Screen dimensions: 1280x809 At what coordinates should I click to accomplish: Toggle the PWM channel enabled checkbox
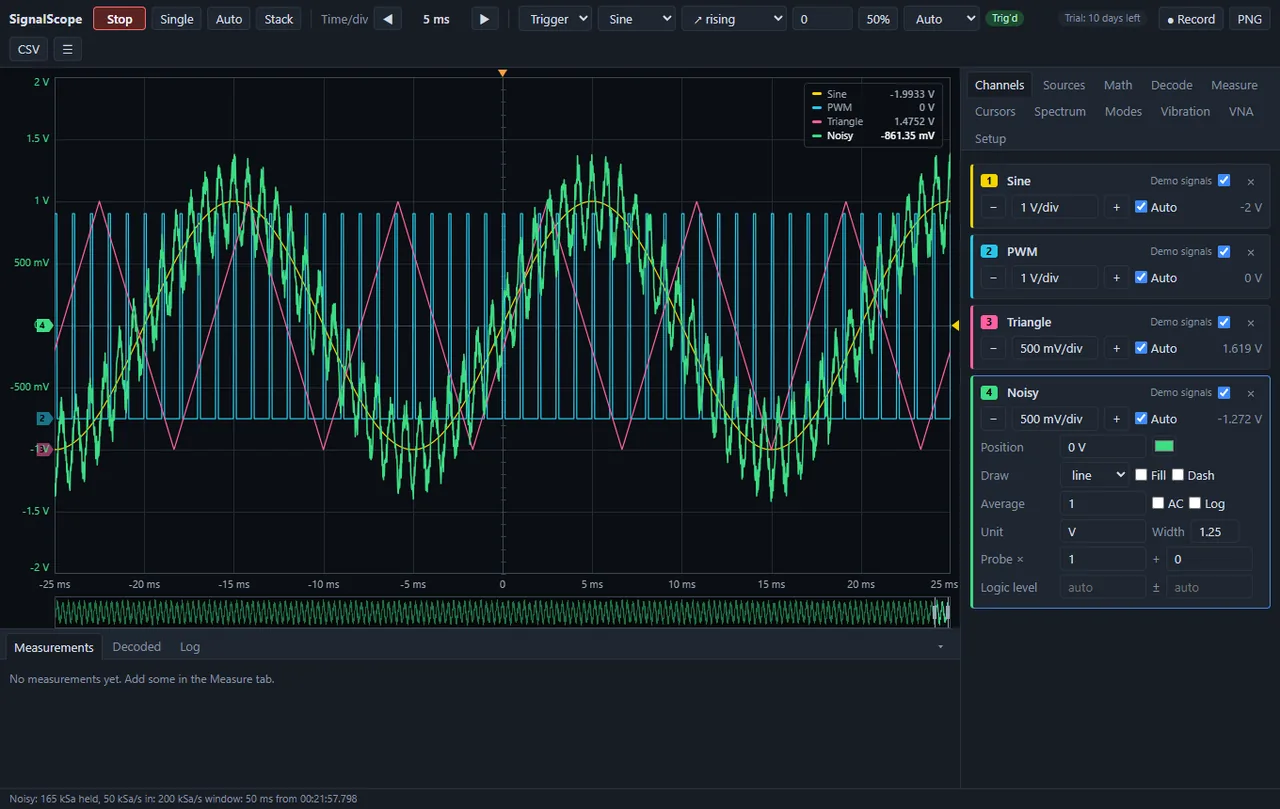(x=1223, y=252)
